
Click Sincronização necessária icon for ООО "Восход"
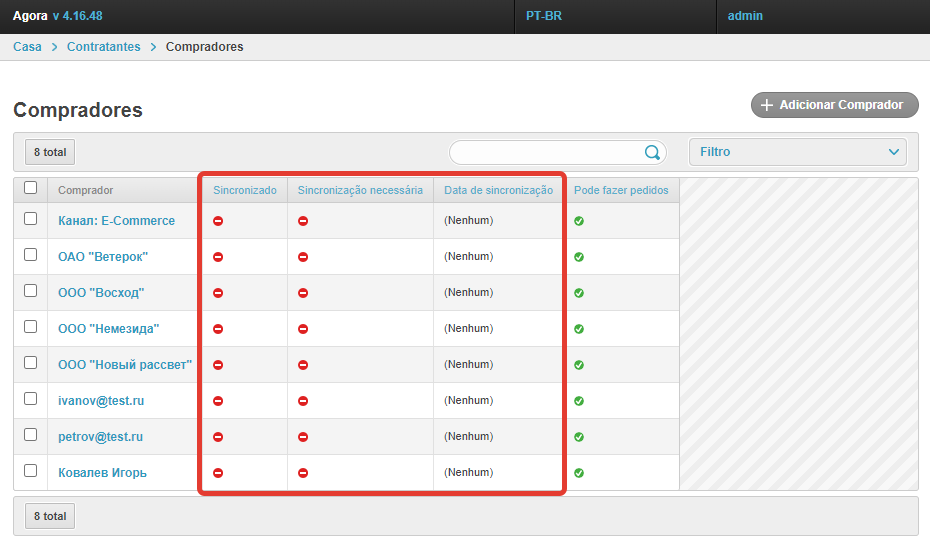(x=303, y=293)
